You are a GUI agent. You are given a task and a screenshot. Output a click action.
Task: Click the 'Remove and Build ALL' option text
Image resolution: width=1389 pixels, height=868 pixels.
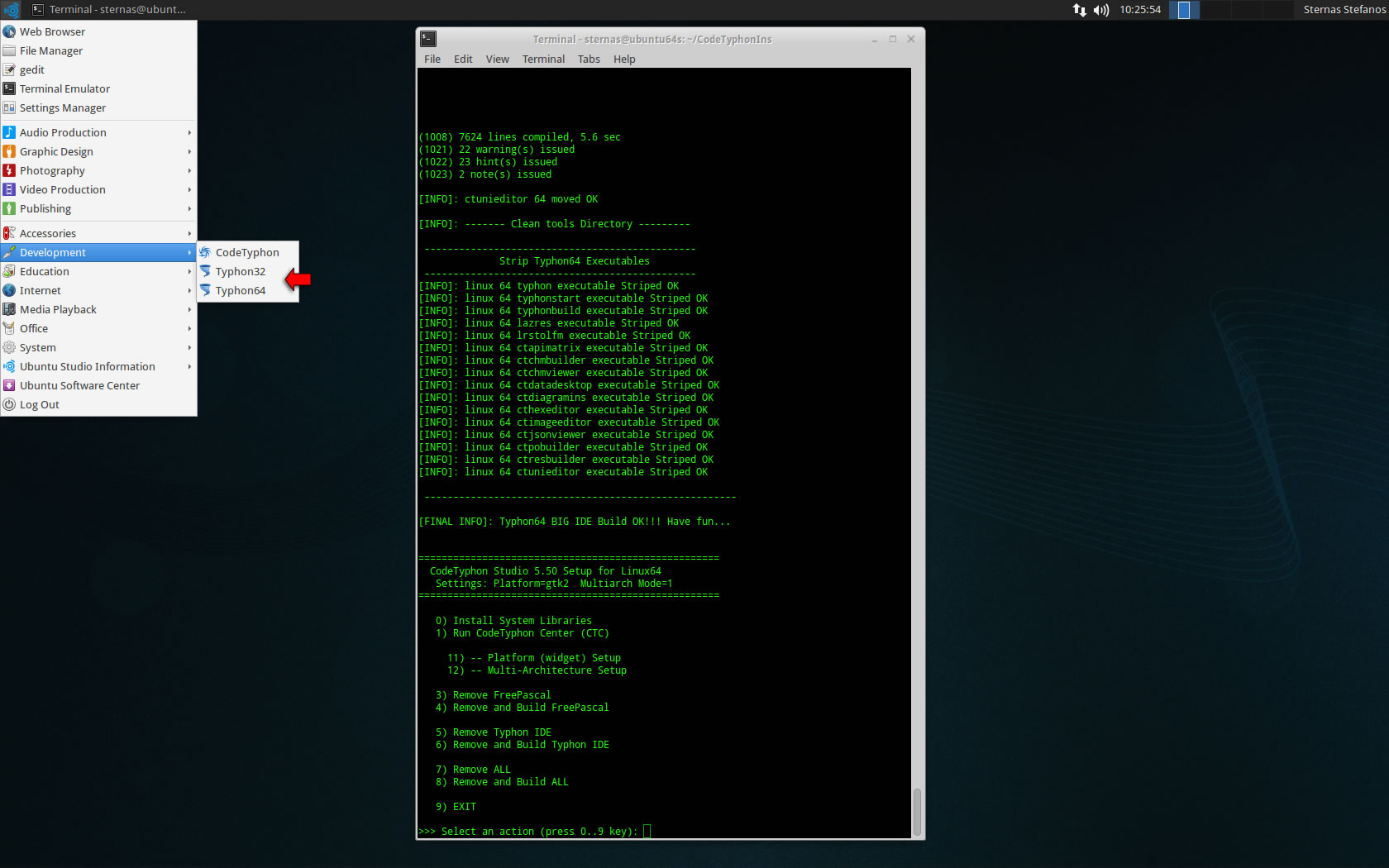click(x=511, y=782)
